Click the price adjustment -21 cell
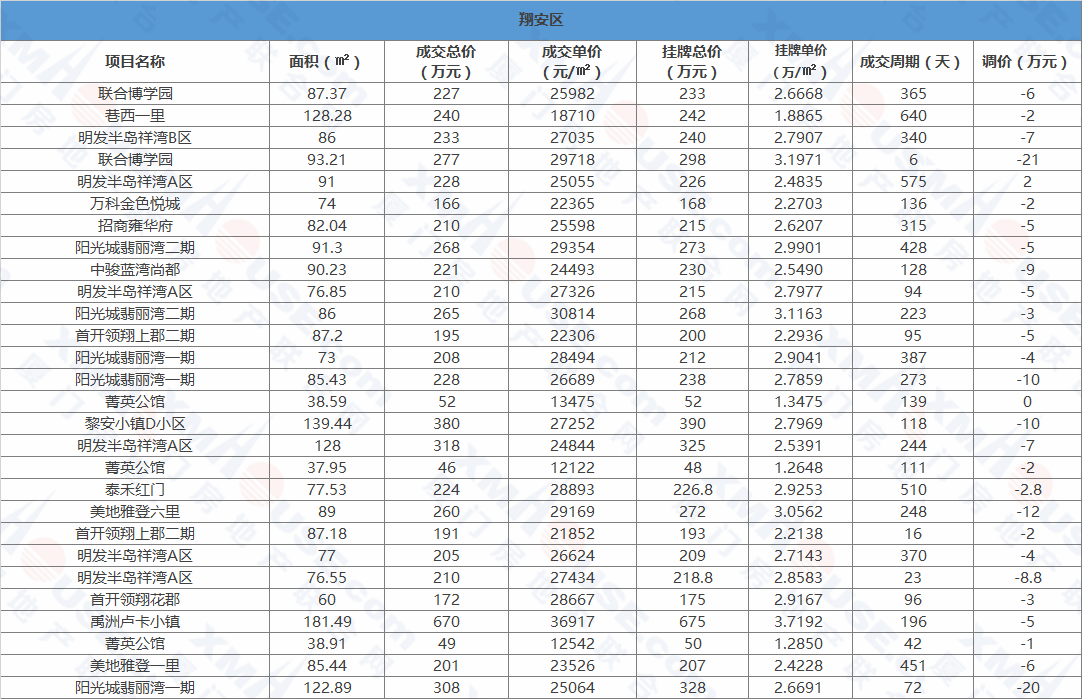1082x699 pixels. coord(1027,159)
